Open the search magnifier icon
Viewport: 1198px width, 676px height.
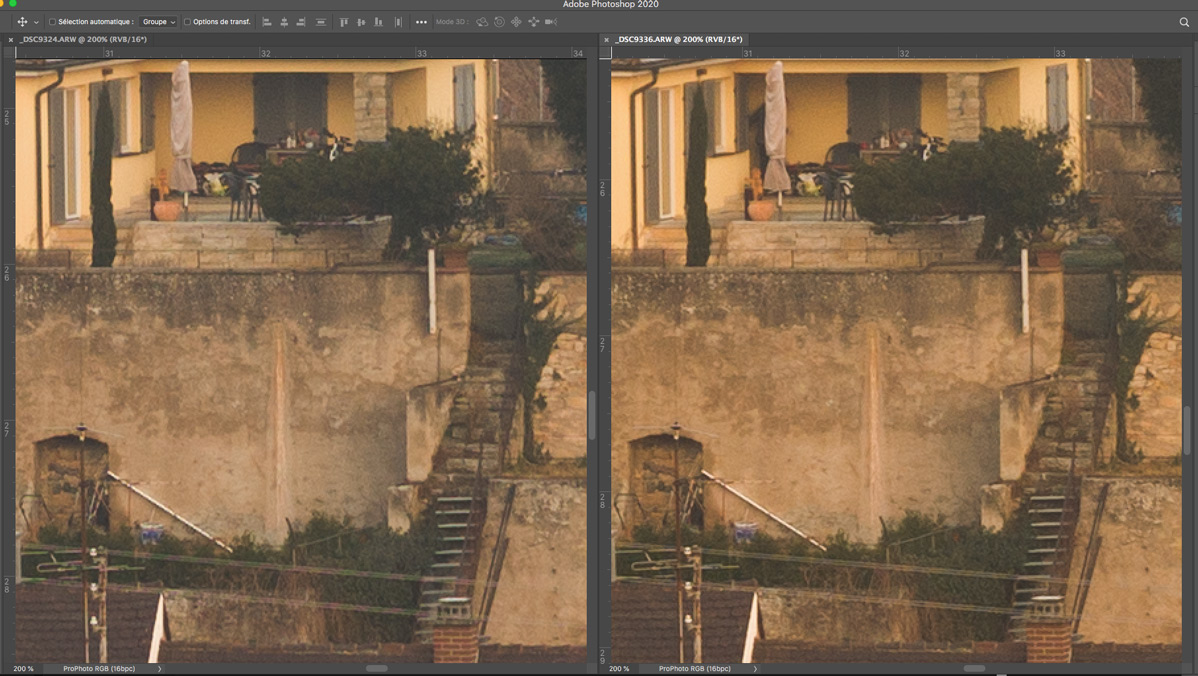(x=1184, y=22)
